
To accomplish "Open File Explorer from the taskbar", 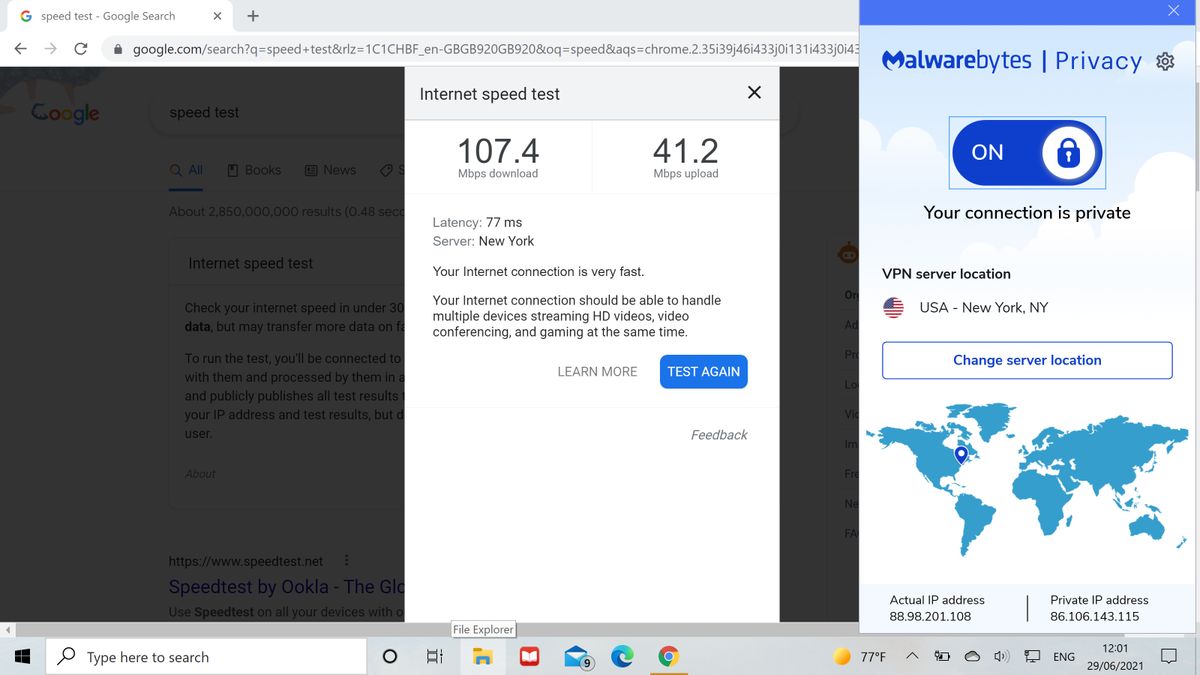I will point(483,656).
